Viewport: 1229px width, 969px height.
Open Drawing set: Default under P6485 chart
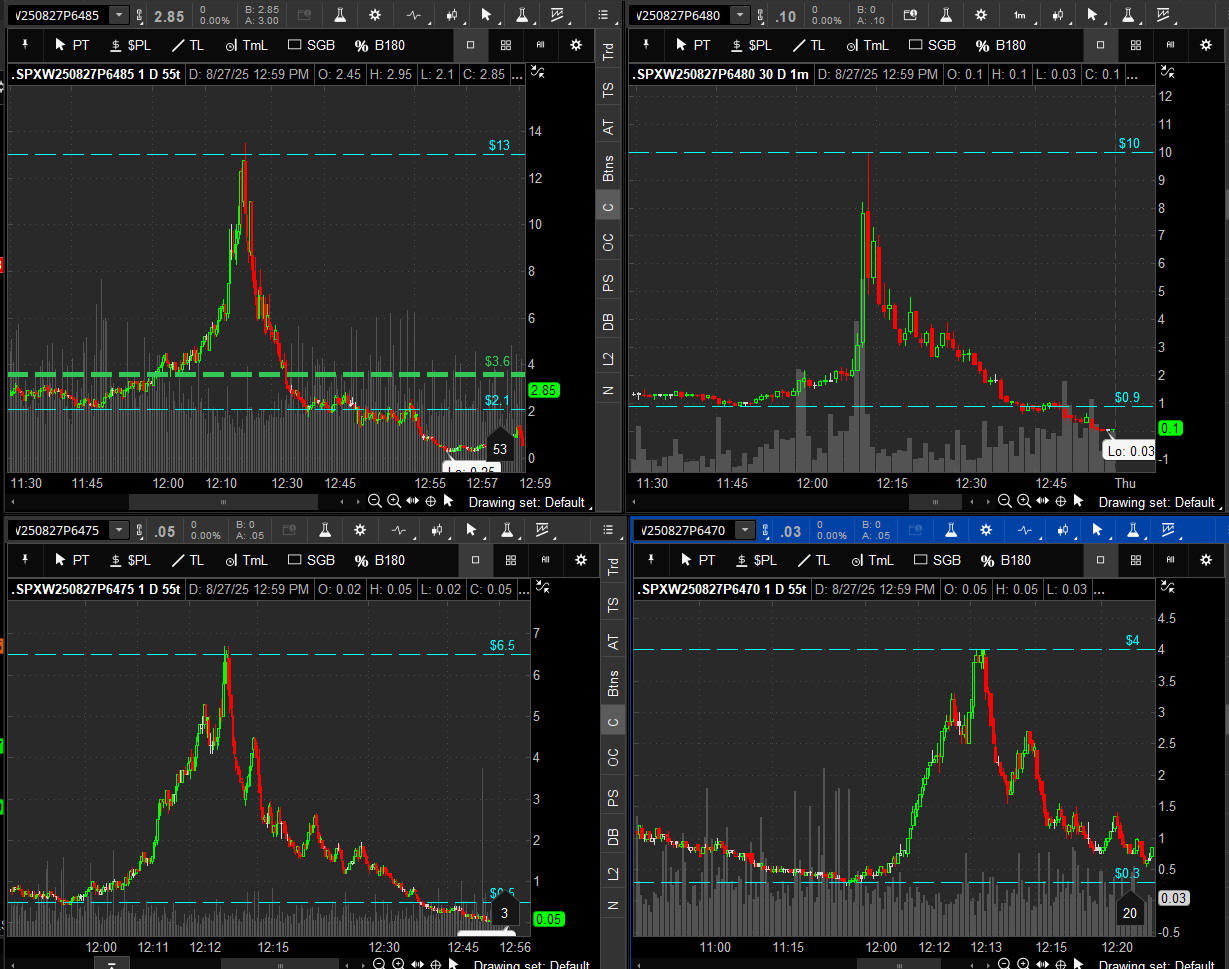pos(528,502)
